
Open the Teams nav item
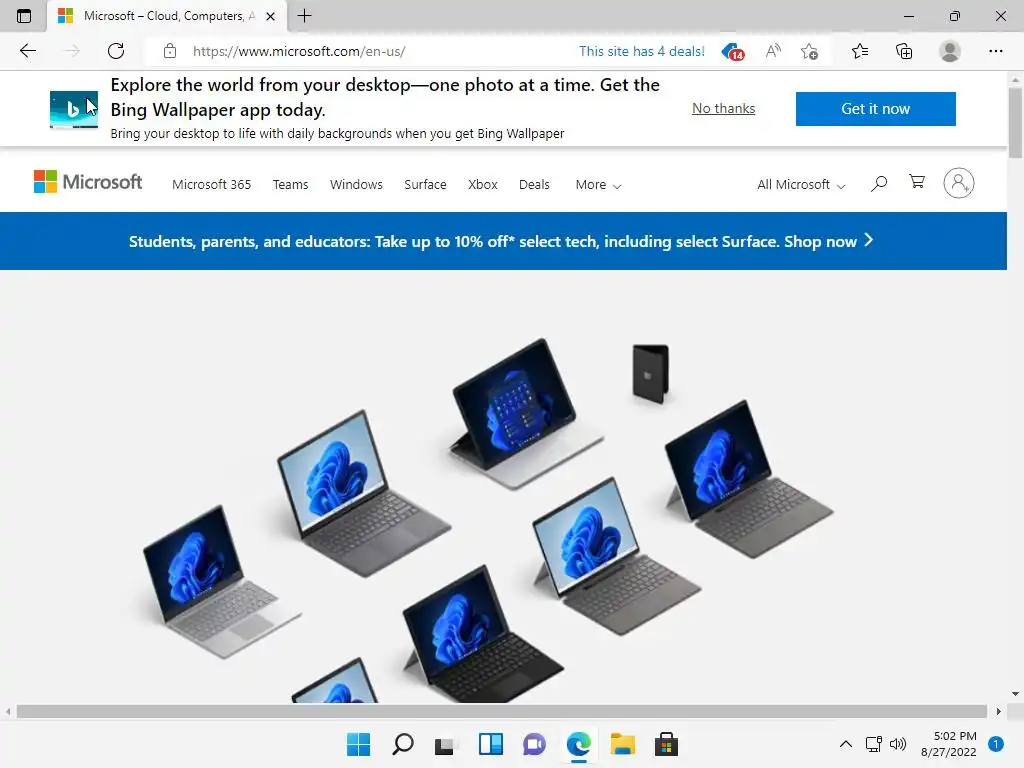pyautogui.click(x=291, y=185)
